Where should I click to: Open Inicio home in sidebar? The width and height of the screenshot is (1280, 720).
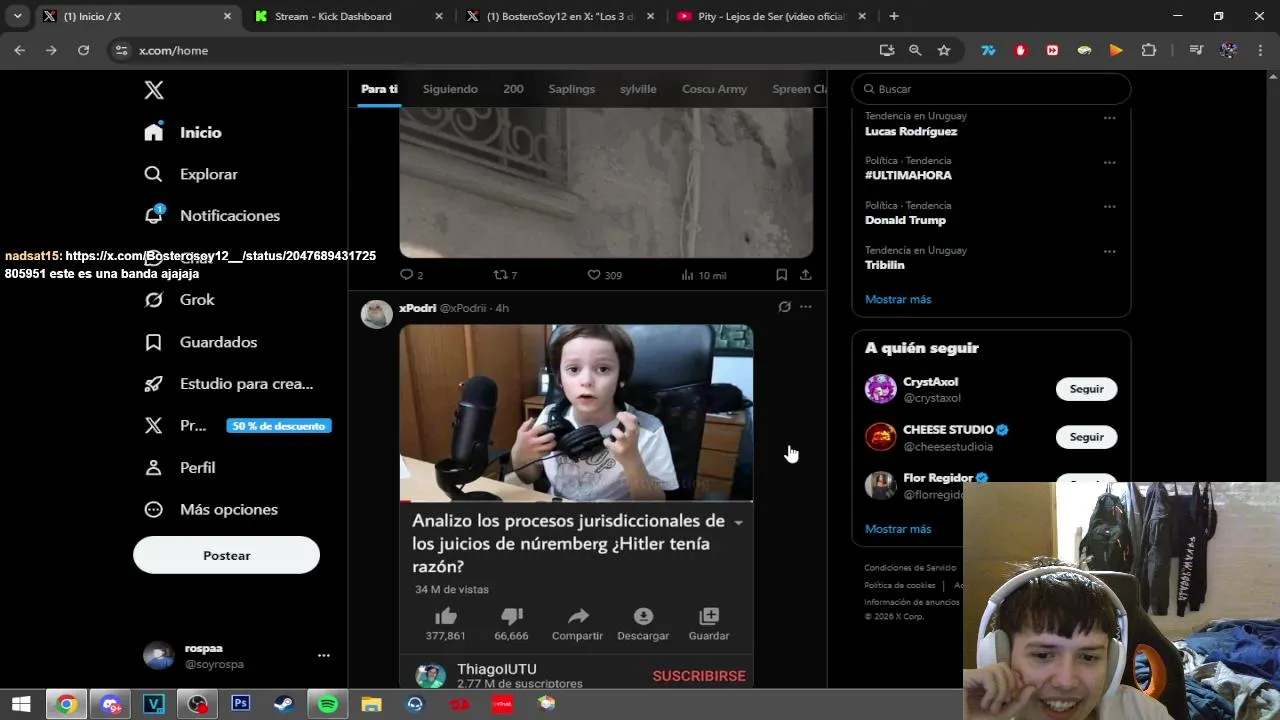tap(182, 132)
